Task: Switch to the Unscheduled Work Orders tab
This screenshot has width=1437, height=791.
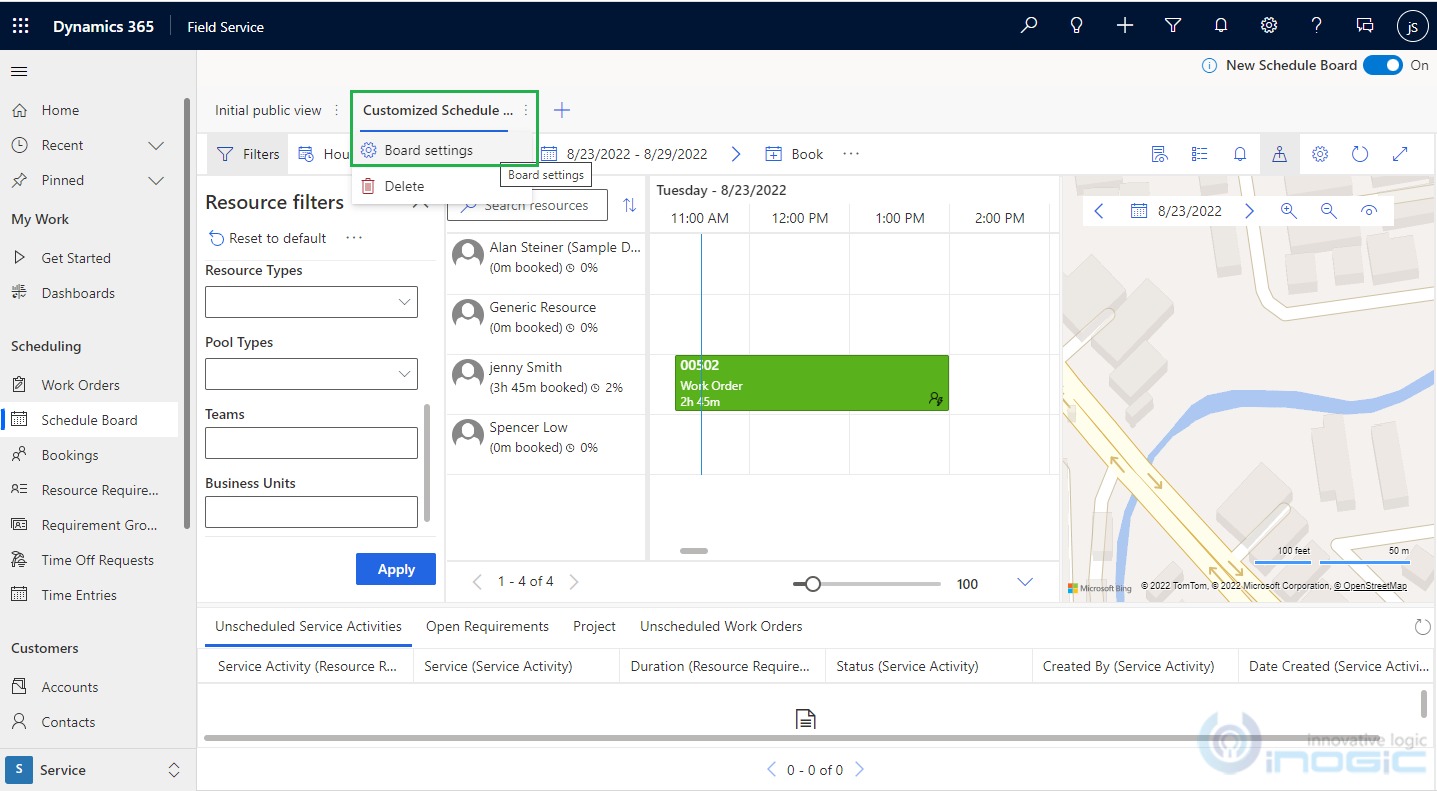Action: 720,626
